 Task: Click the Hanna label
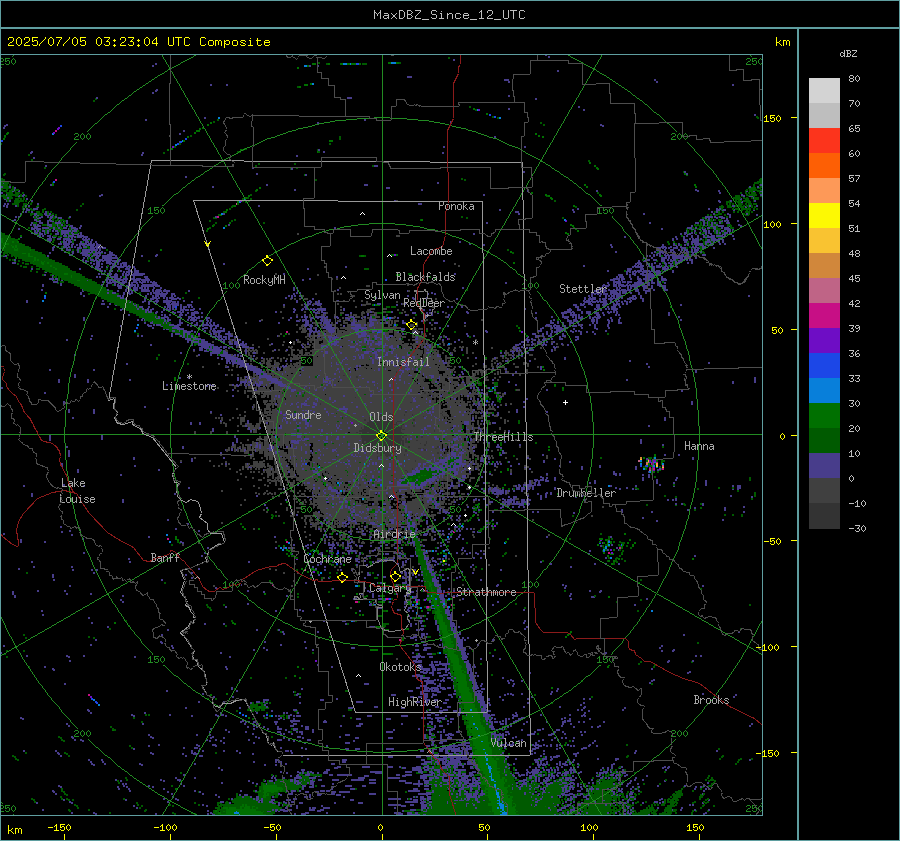pos(699,446)
